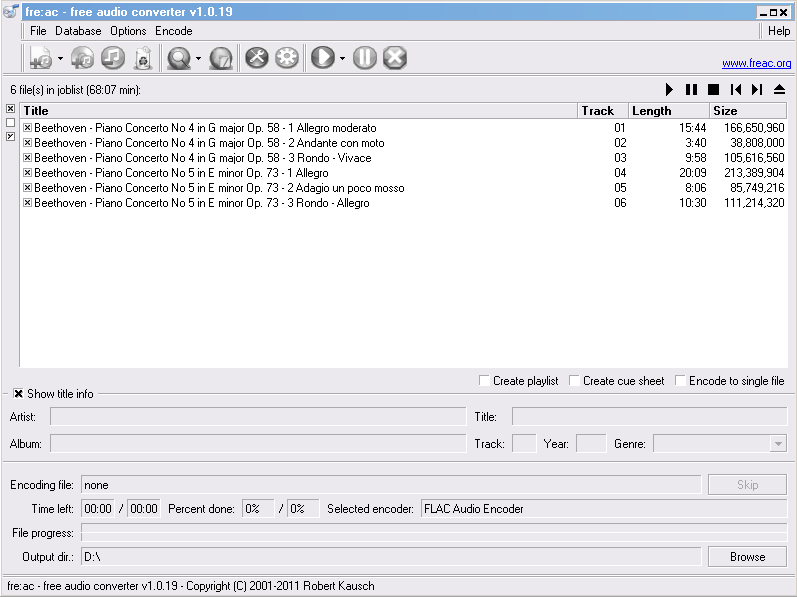The width and height of the screenshot is (797, 597).
Task: Click into the Artist field
Action: [x=258, y=417]
